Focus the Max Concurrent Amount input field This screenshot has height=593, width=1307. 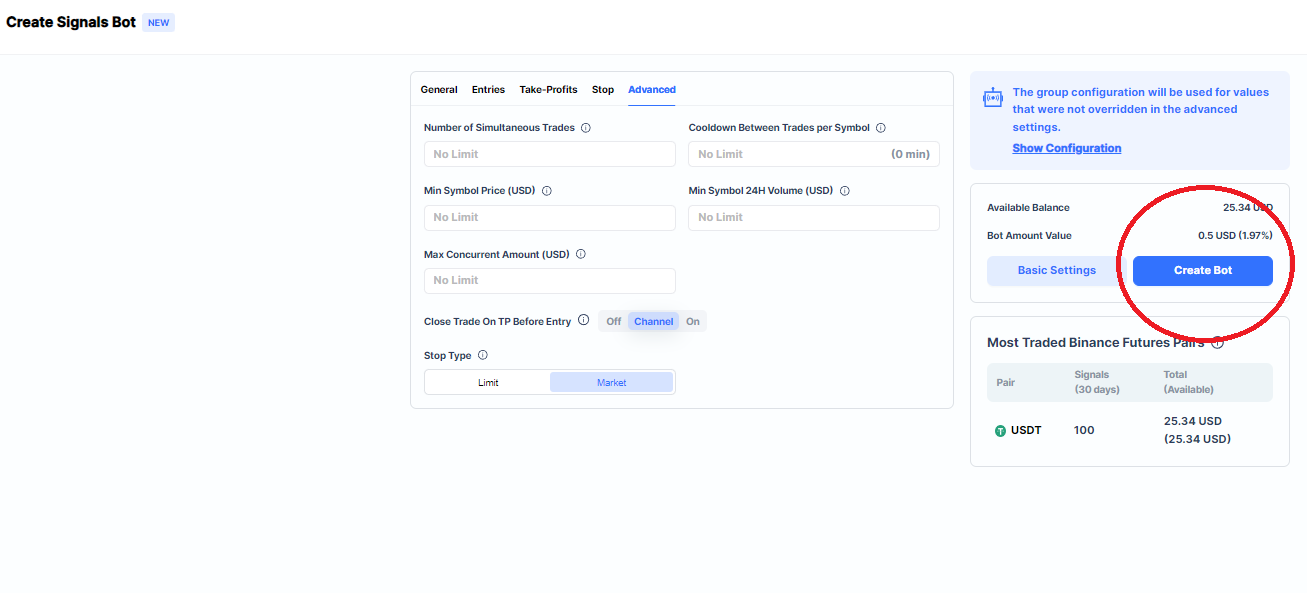coord(549,281)
